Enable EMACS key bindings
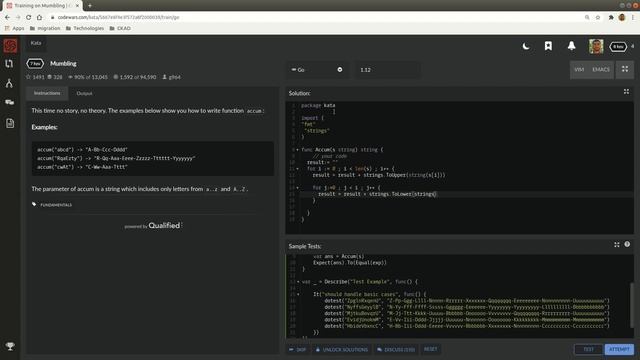640x360 pixels. 601,69
